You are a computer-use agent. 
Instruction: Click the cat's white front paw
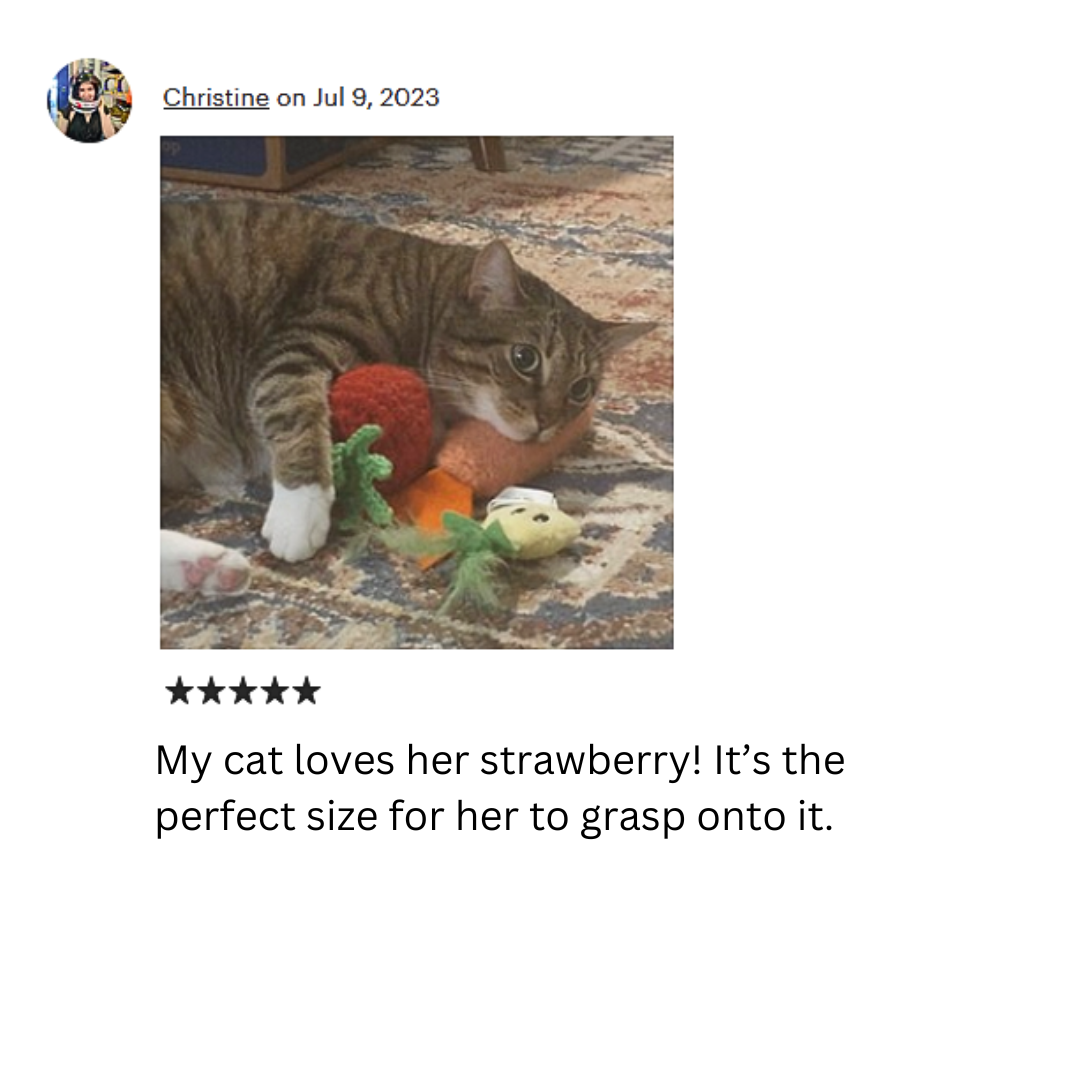(x=298, y=520)
